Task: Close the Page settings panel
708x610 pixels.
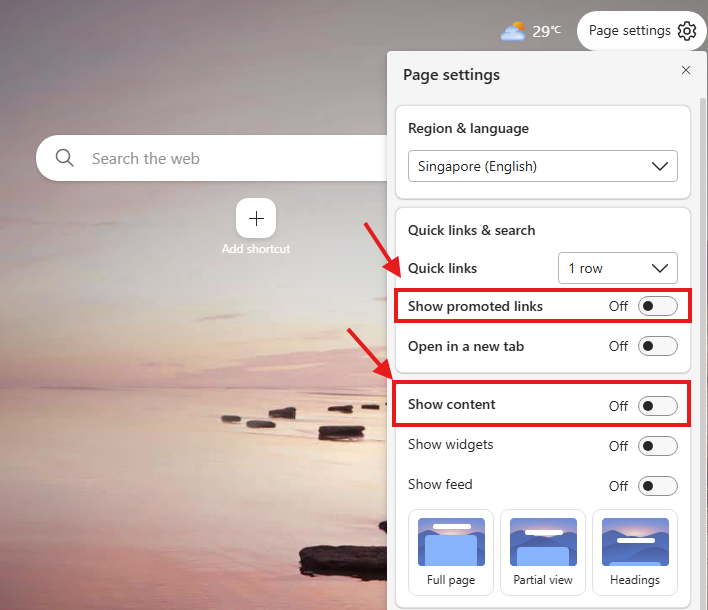Action: tap(686, 70)
